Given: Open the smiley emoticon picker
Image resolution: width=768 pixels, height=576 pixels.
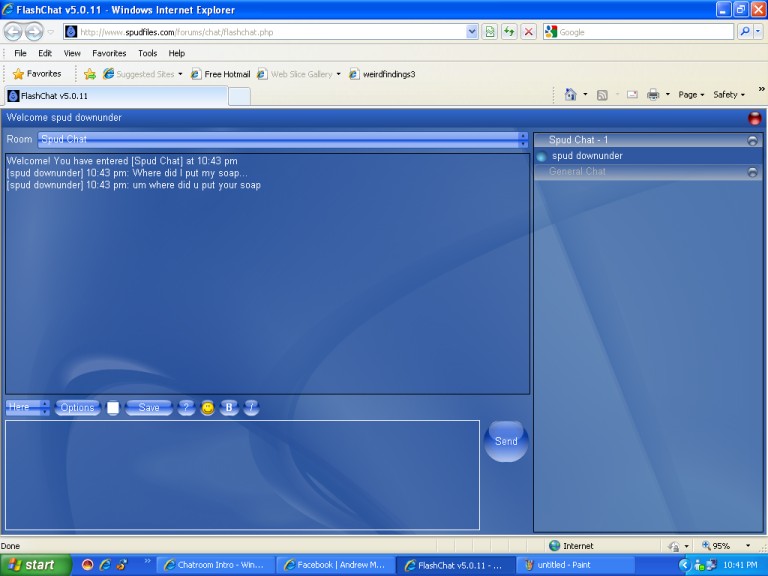Looking at the screenshot, I should (207, 408).
